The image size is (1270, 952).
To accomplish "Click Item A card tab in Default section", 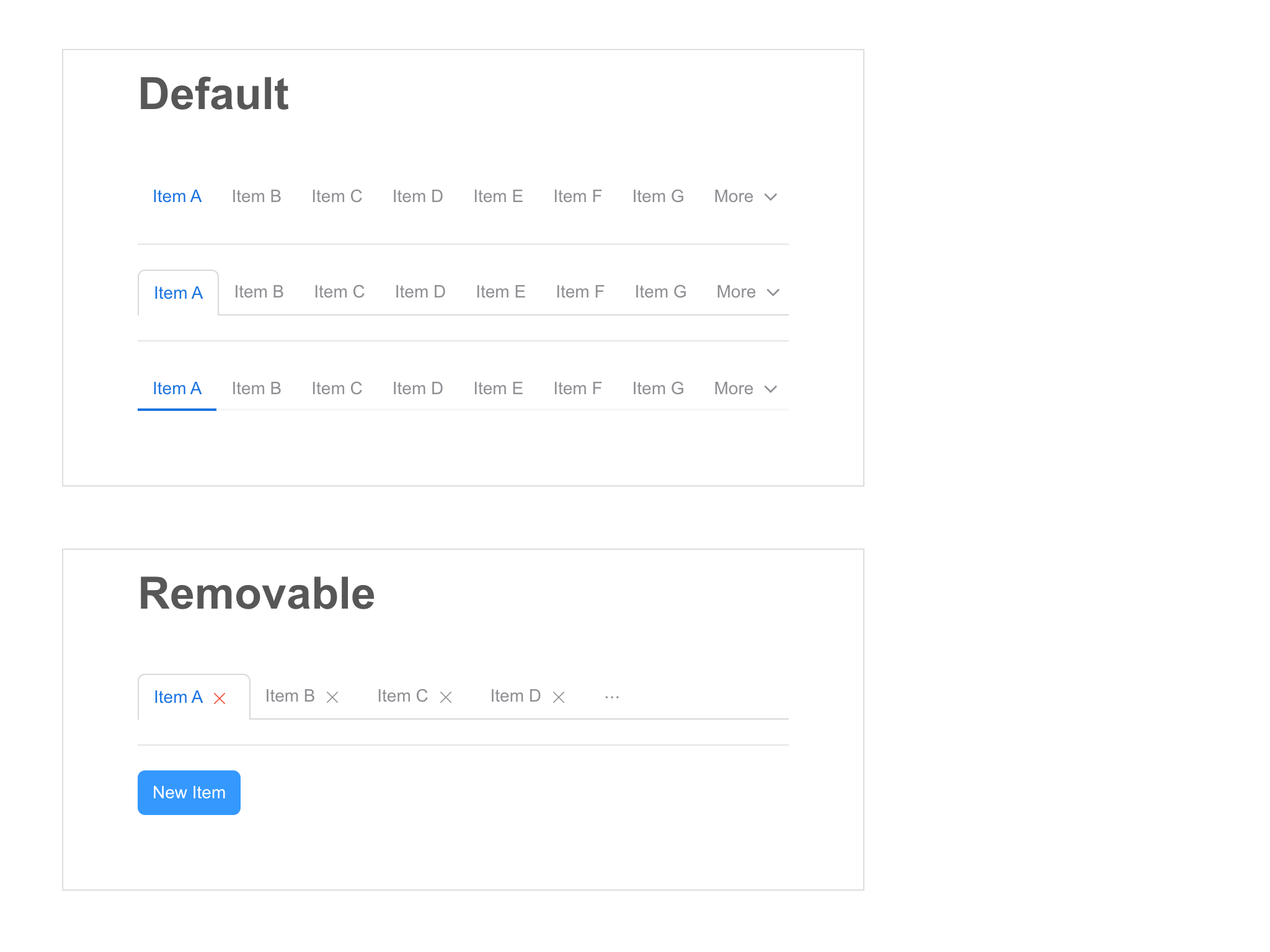I will tap(179, 293).
